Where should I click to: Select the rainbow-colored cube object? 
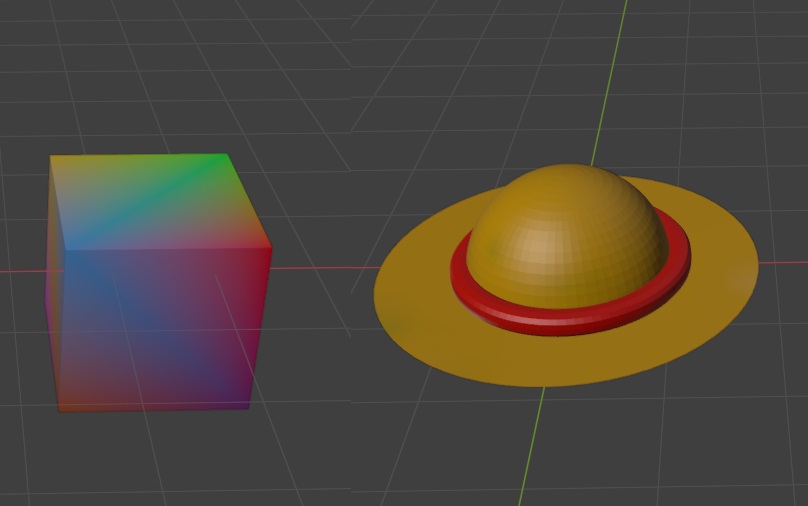[158, 282]
